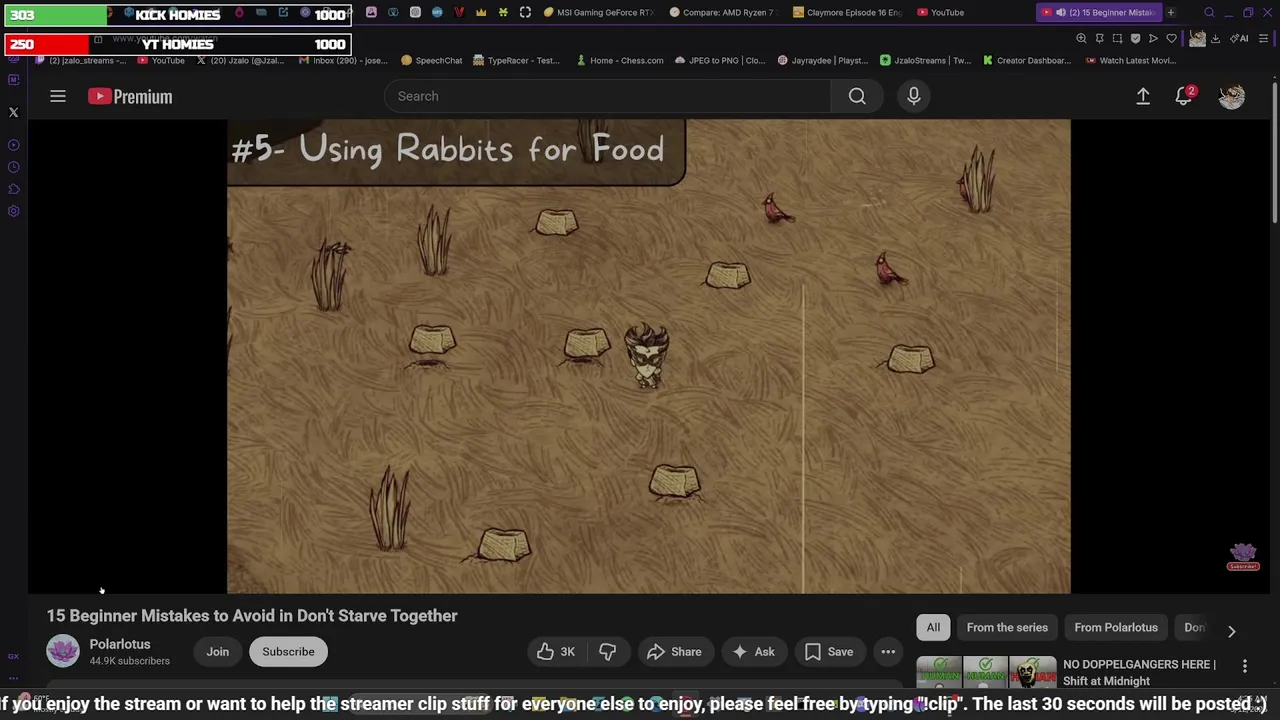Image resolution: width=1280 pixels, height=720 pixels.
Task: Click the Join channel button
Action: point(217,652)
